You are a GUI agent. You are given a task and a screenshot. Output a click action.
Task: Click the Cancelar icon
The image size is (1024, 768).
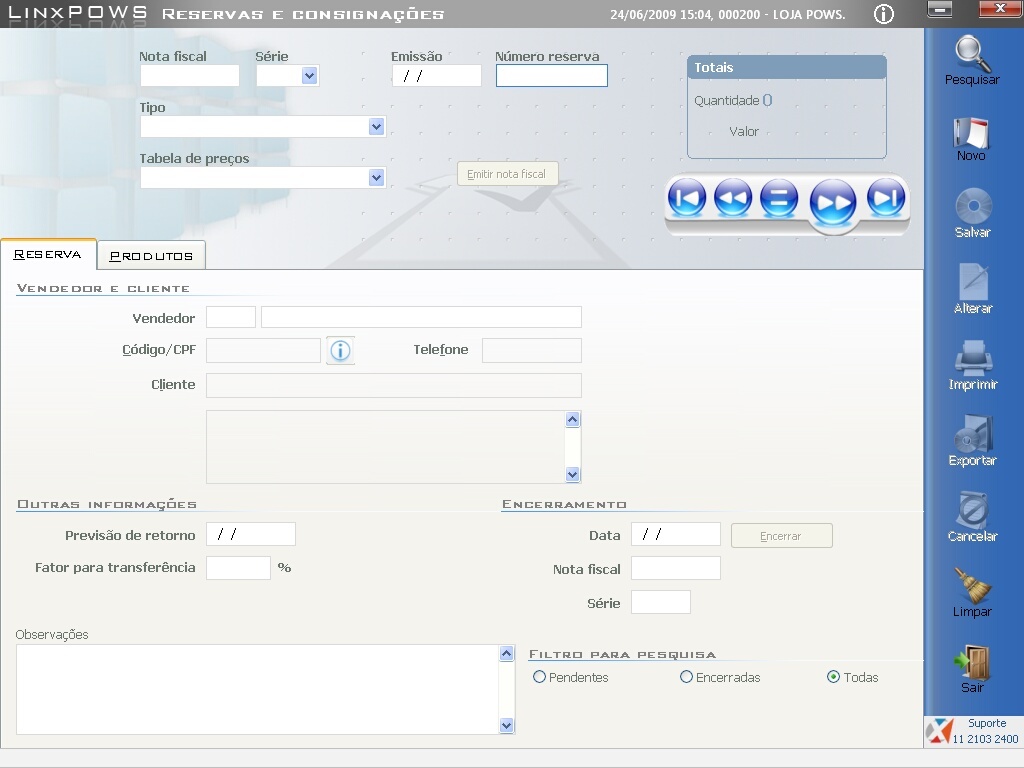coord(973,509)
